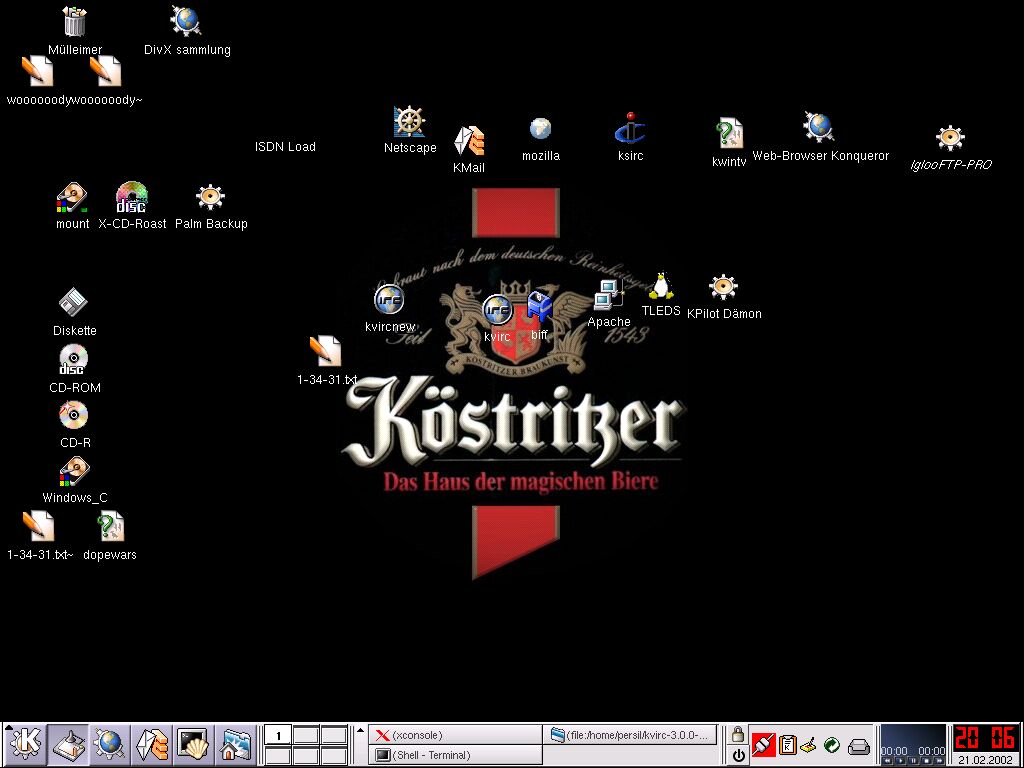Click the show desktop panel button
The width and height of the screenshot is (1024, 768).
(x=69, y=744)
